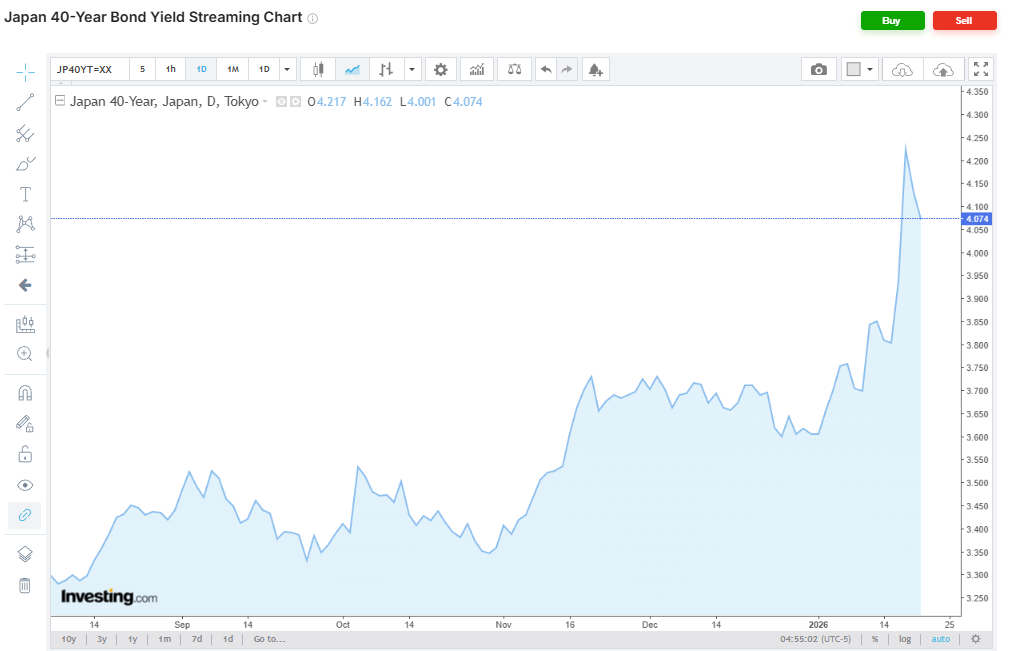Select the text annotation tool
Image resolution: width=1010 pixels, height=651 pixels.
point(25,193)
